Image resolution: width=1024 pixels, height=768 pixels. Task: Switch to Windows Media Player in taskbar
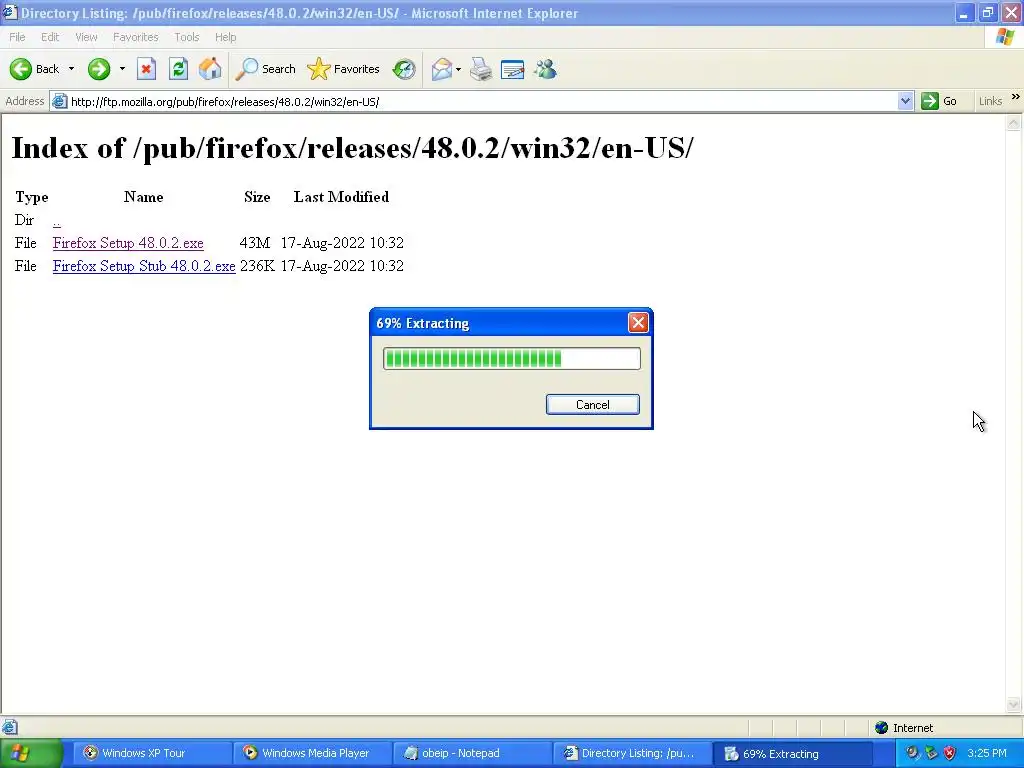[312, 753]
